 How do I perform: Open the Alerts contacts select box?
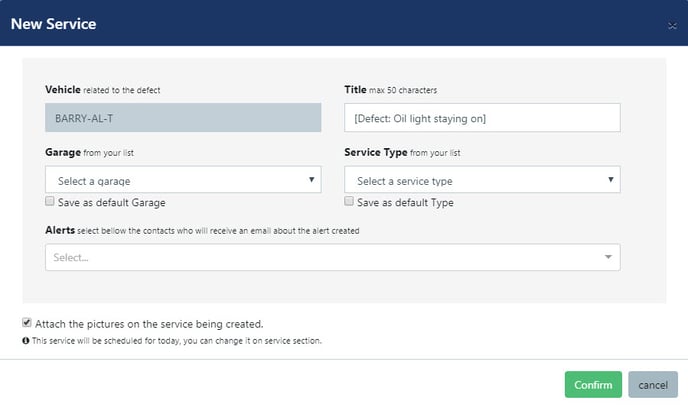tap(333, 257)
